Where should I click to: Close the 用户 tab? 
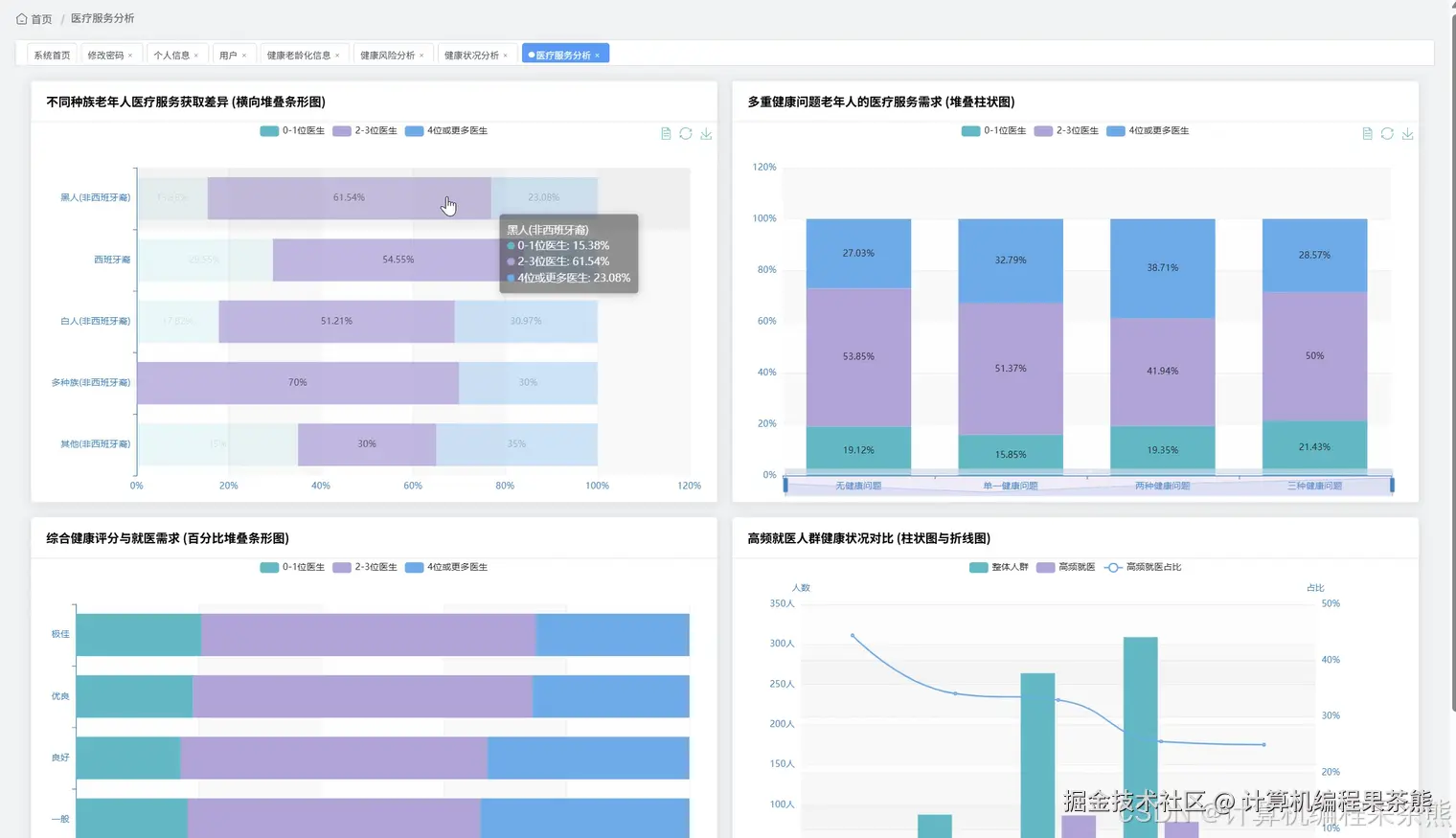tap(244, 56)
